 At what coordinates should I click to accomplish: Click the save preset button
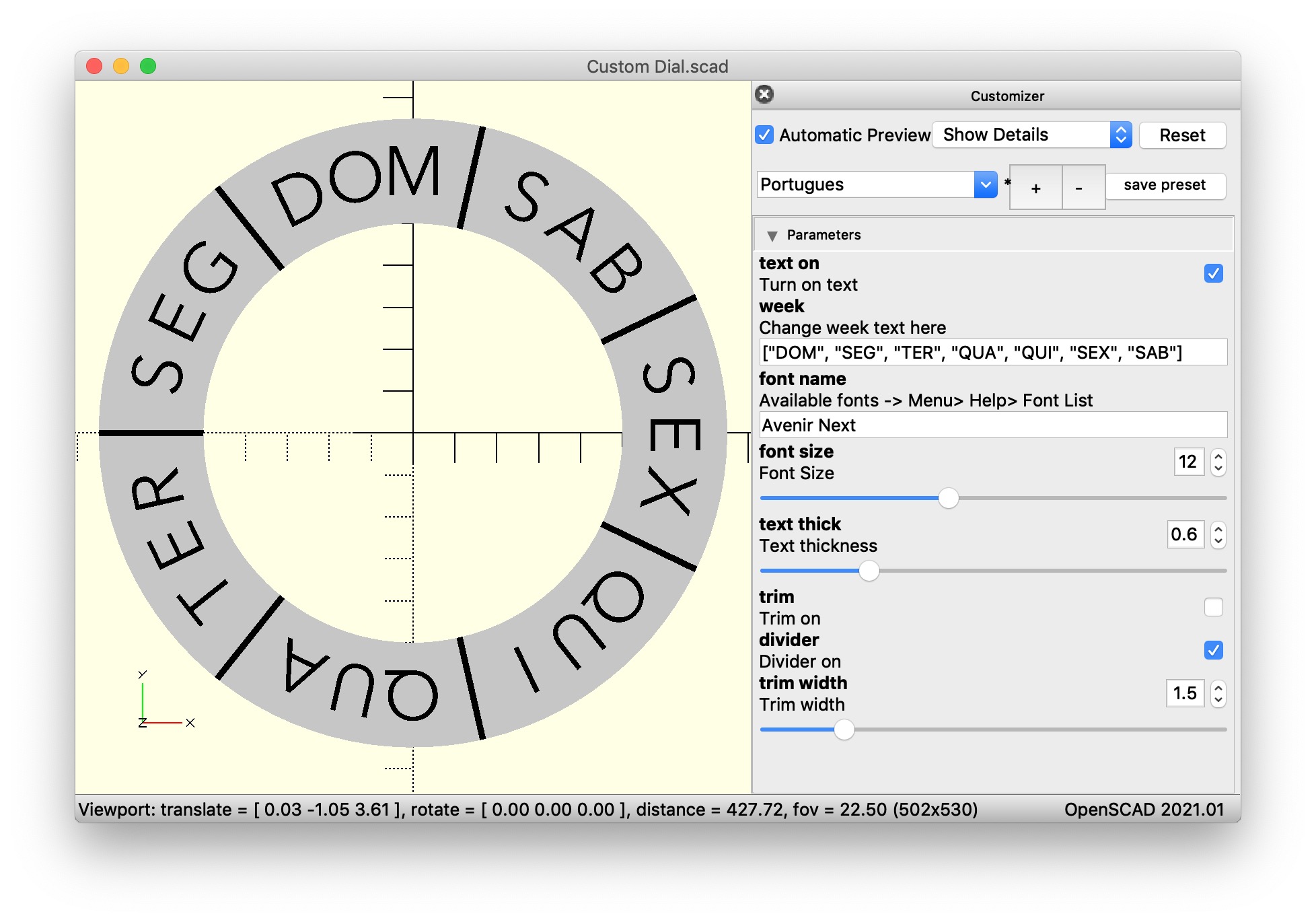(1165, 185)
